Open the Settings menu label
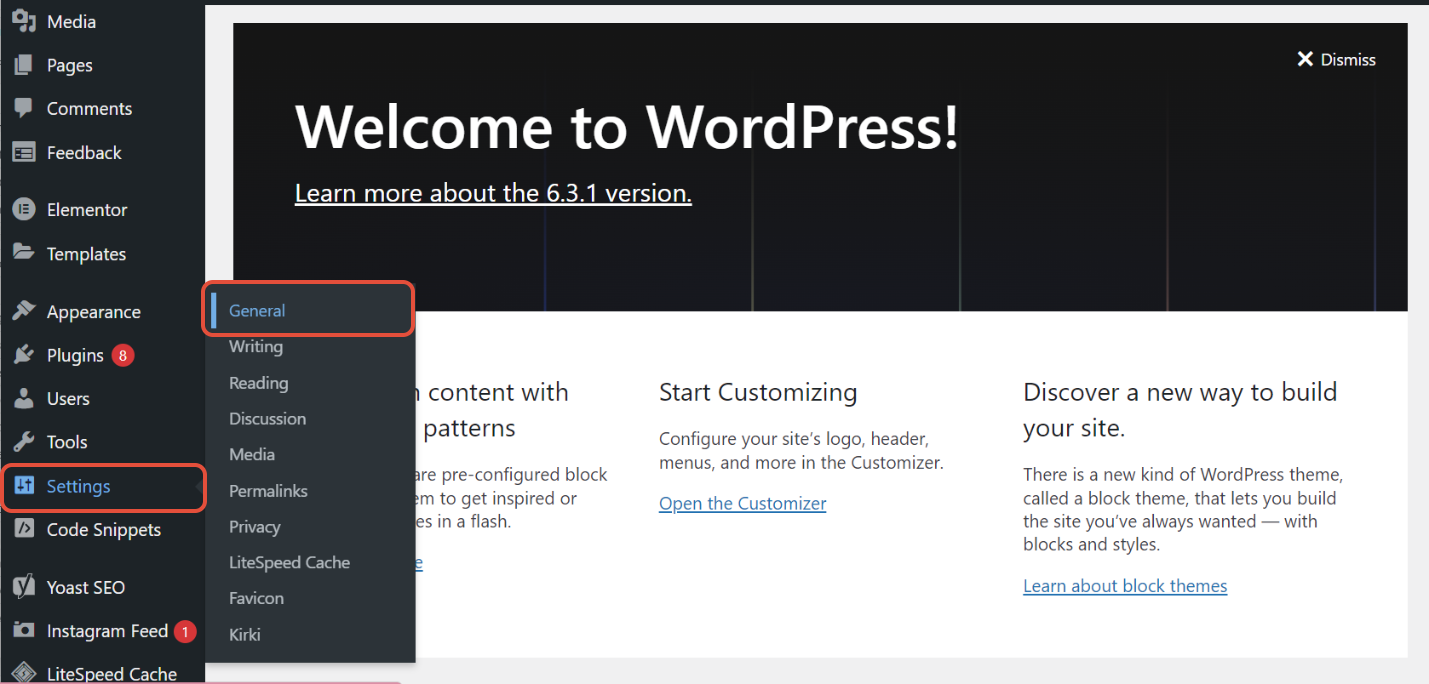This screenshot has width=1429, height=684. [78, 486]
